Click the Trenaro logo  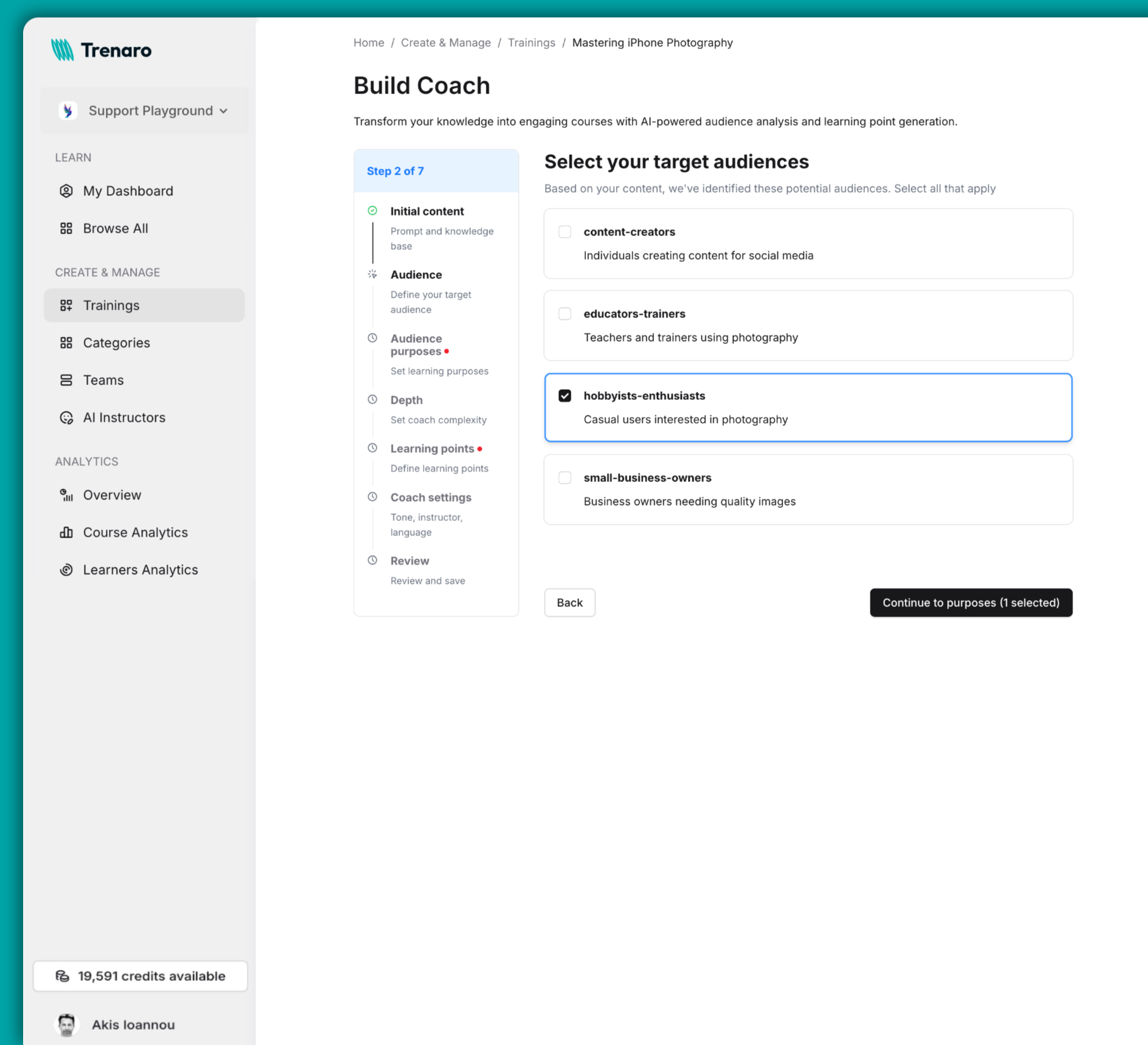(101, 50)
